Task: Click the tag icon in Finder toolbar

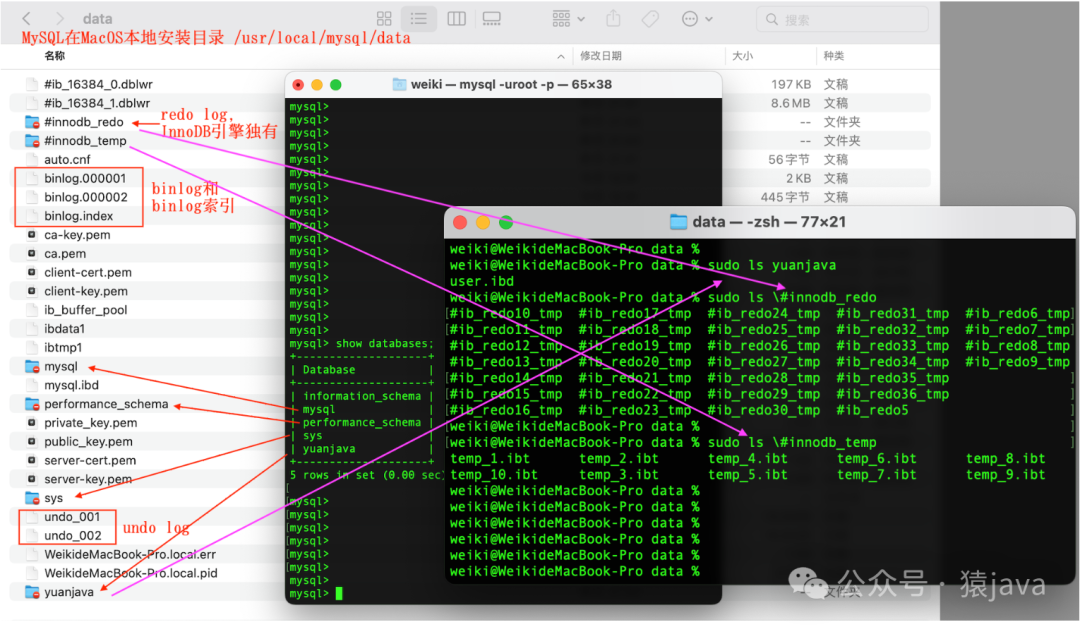Action: (650, 19)
